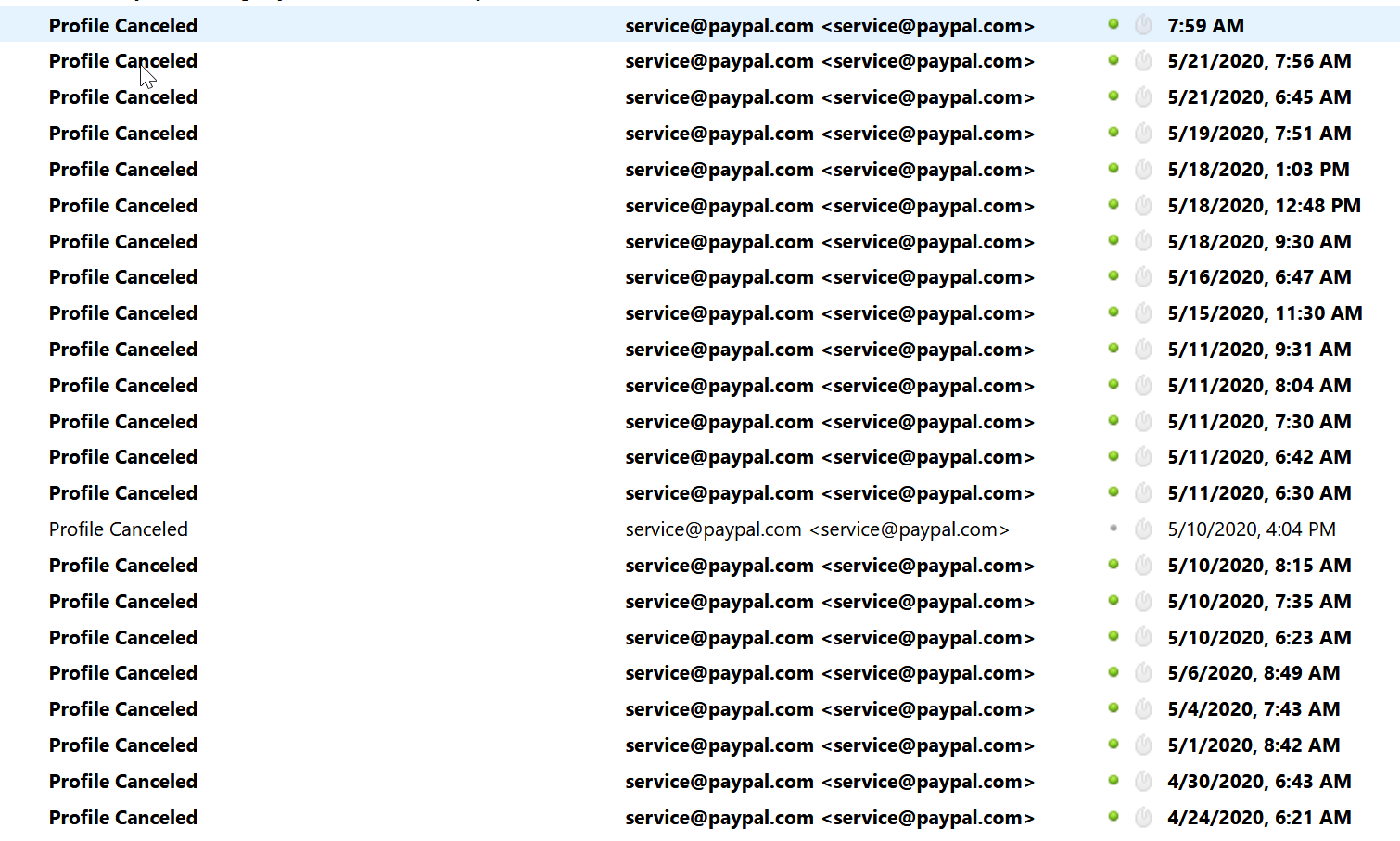Click junk icon for 5/21/2020, 6:45 AM email
1400x841 pixels.
point(1143,96)
